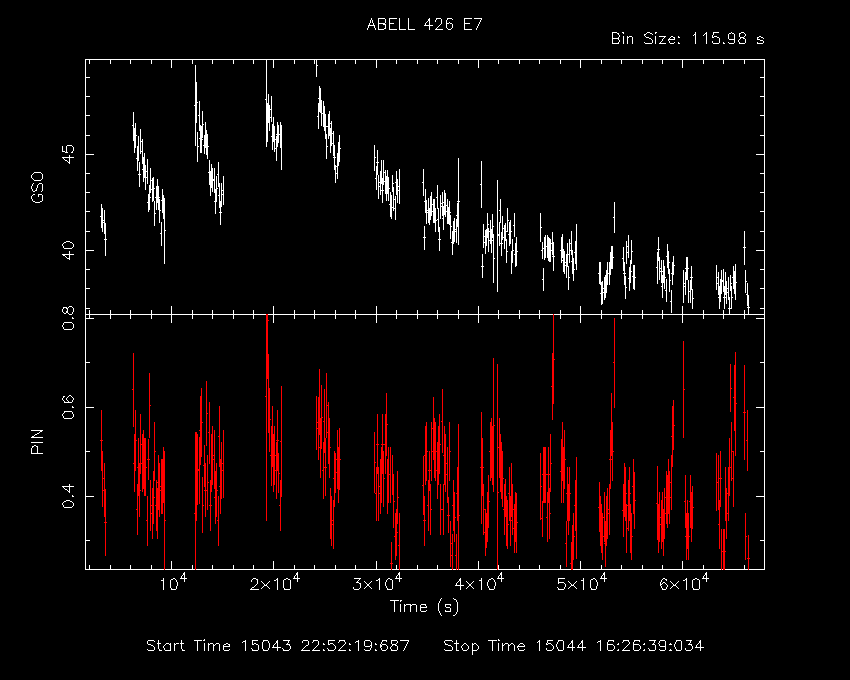Click the 40 tick label on GSO axis
The width and height of the screenshot is (850, 680).
68,251
